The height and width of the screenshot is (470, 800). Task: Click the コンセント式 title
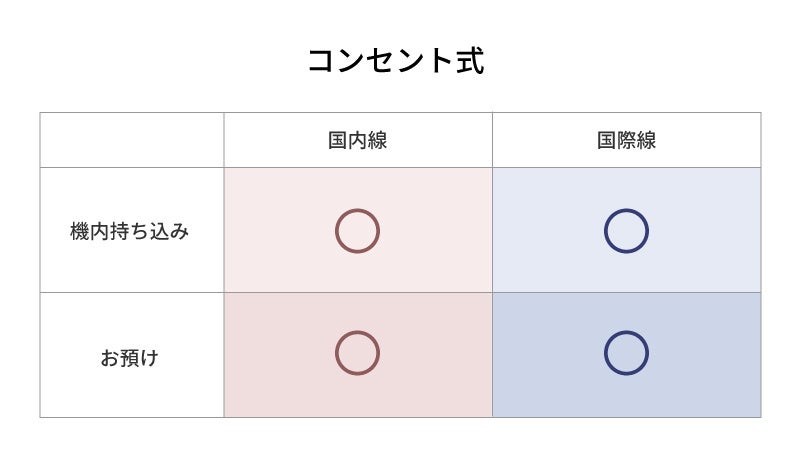tap(396, 60)
